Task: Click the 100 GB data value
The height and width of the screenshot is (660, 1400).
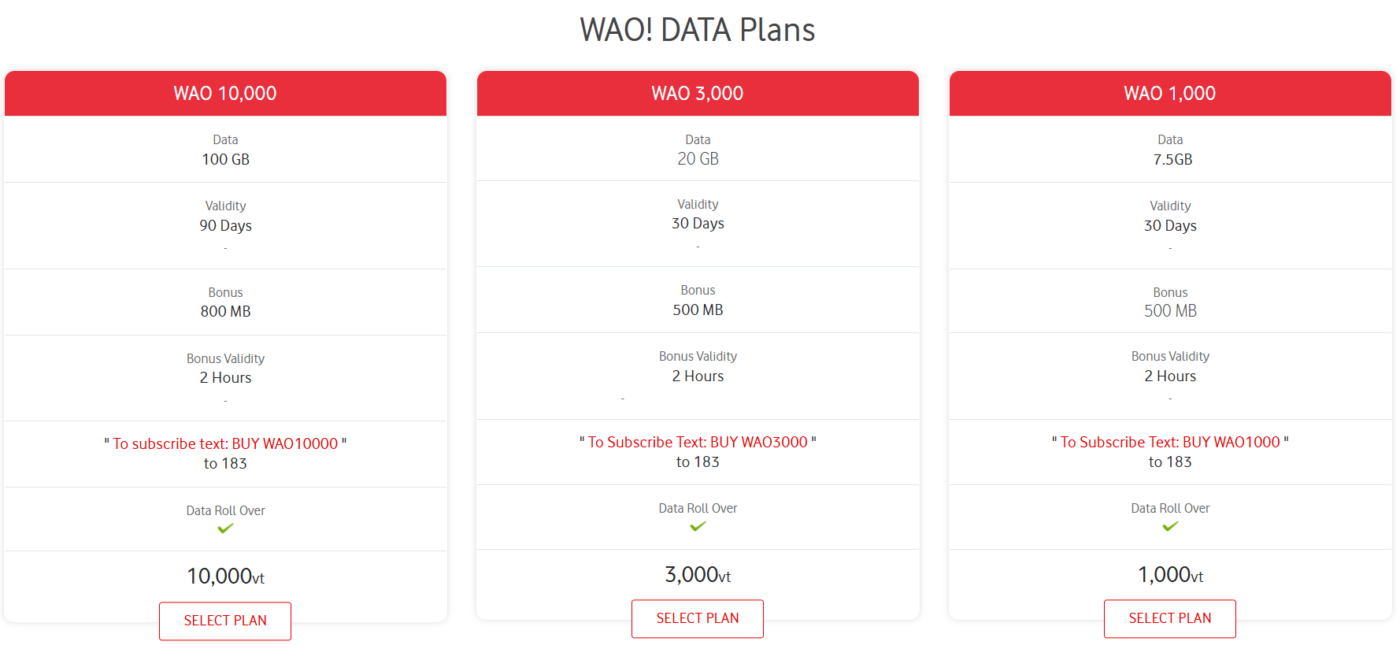Action: pyautogui.click(x=225, y=160)
